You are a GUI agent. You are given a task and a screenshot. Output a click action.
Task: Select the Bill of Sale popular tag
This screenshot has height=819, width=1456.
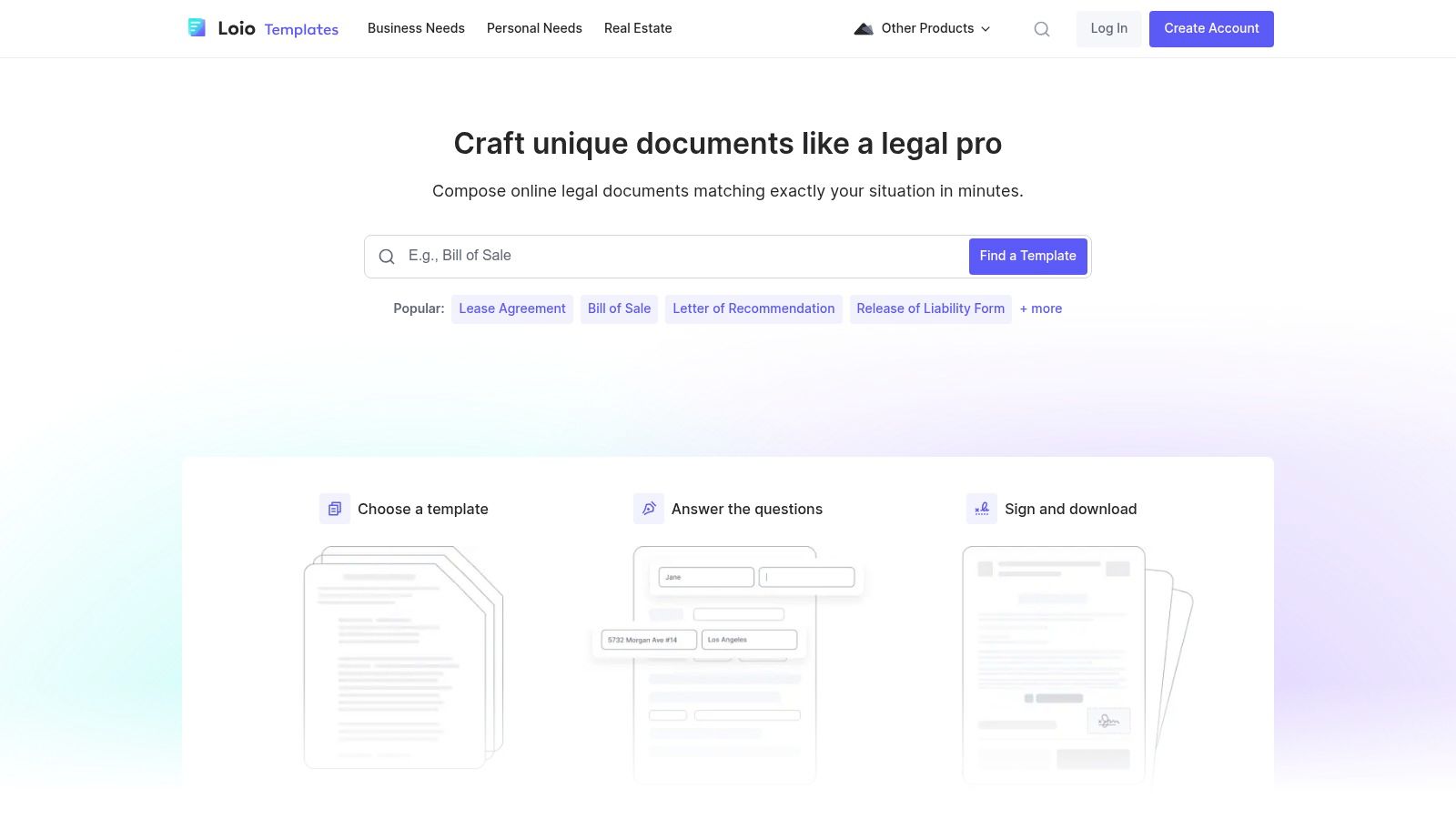click(619, 308)
